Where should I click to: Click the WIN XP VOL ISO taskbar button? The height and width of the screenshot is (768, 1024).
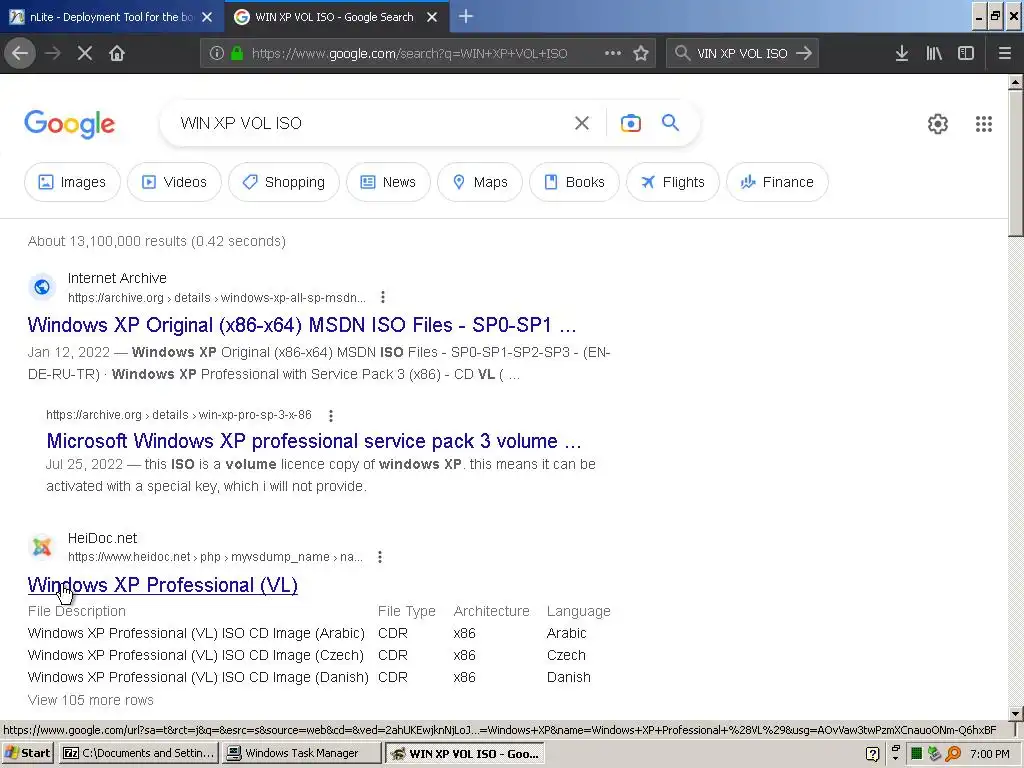coord(465,753)
